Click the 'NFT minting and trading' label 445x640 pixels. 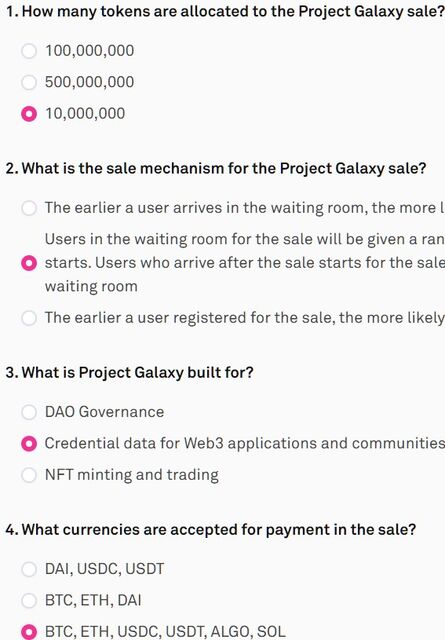[x=131, y=475]
